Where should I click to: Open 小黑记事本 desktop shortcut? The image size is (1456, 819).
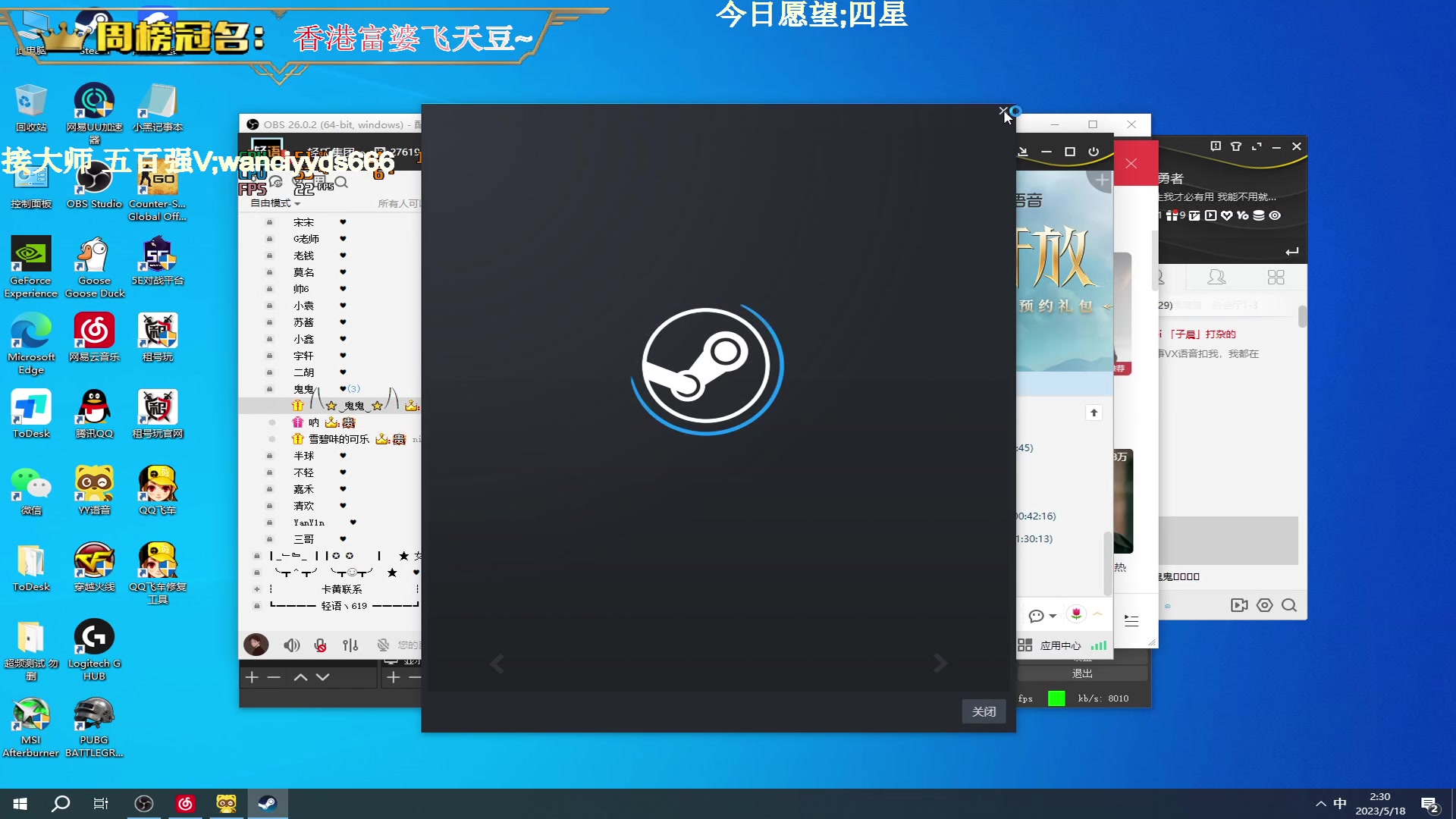coord(158,107)
